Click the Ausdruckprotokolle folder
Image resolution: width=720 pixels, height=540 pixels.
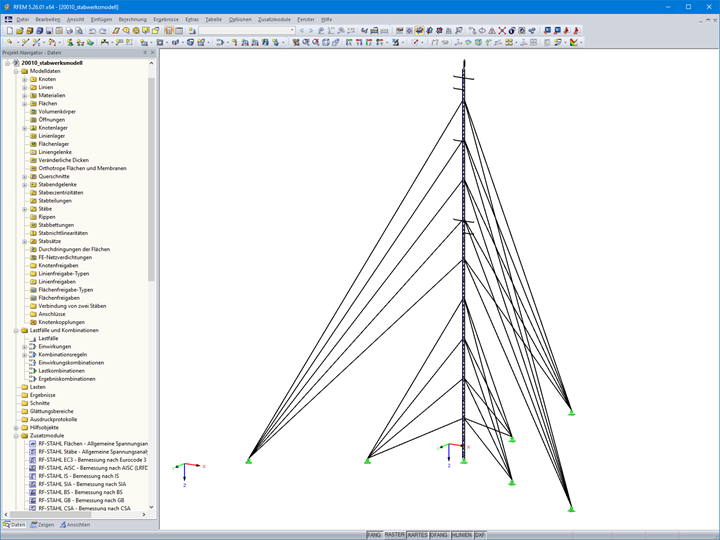[53, 420]
